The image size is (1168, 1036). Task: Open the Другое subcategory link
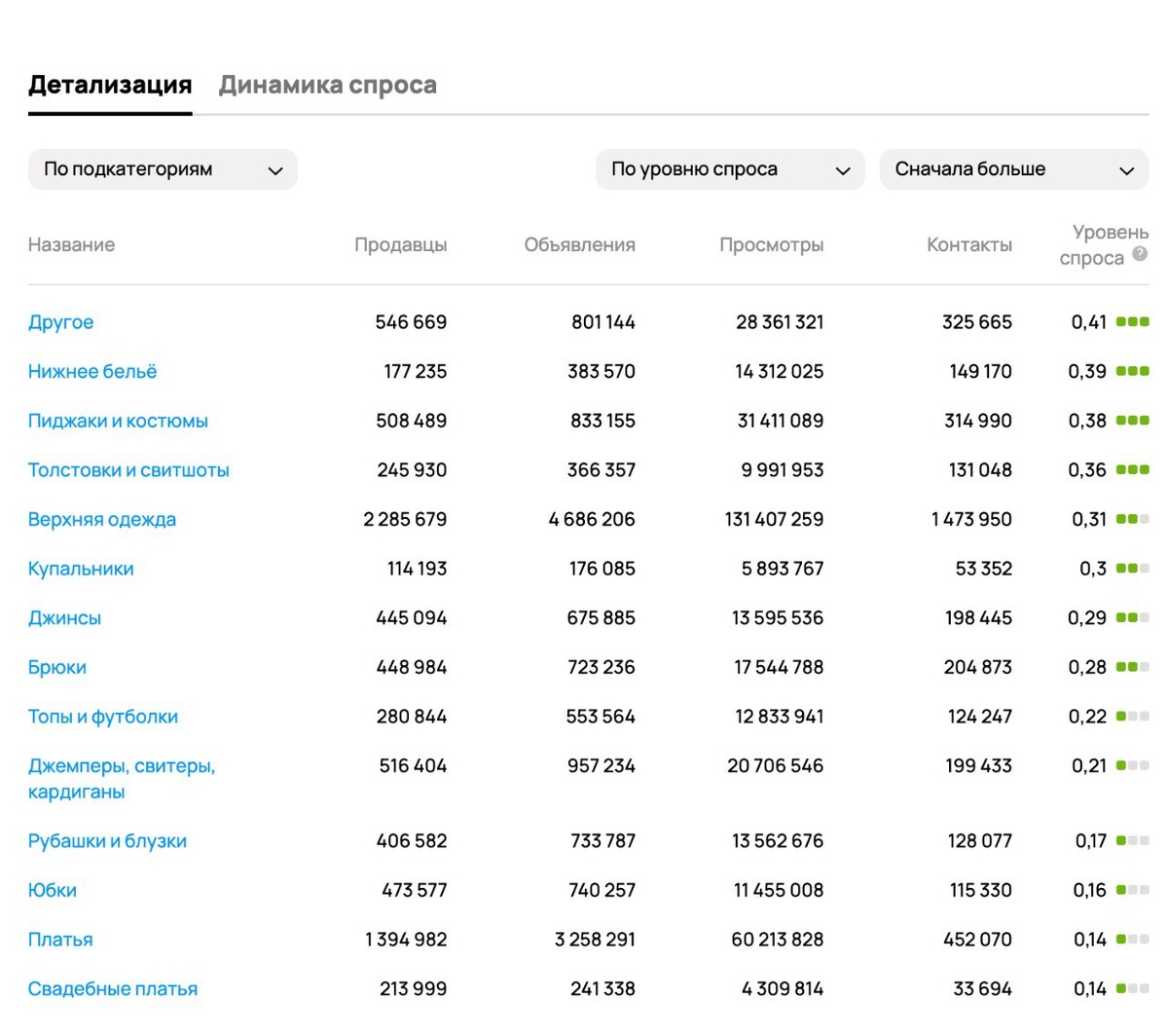61,322
